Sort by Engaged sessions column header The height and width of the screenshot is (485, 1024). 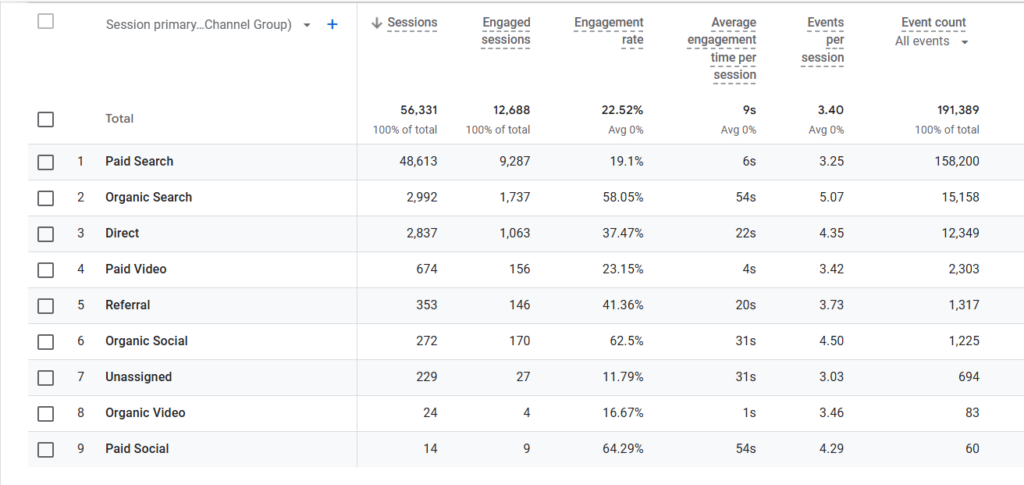point(506,31)
